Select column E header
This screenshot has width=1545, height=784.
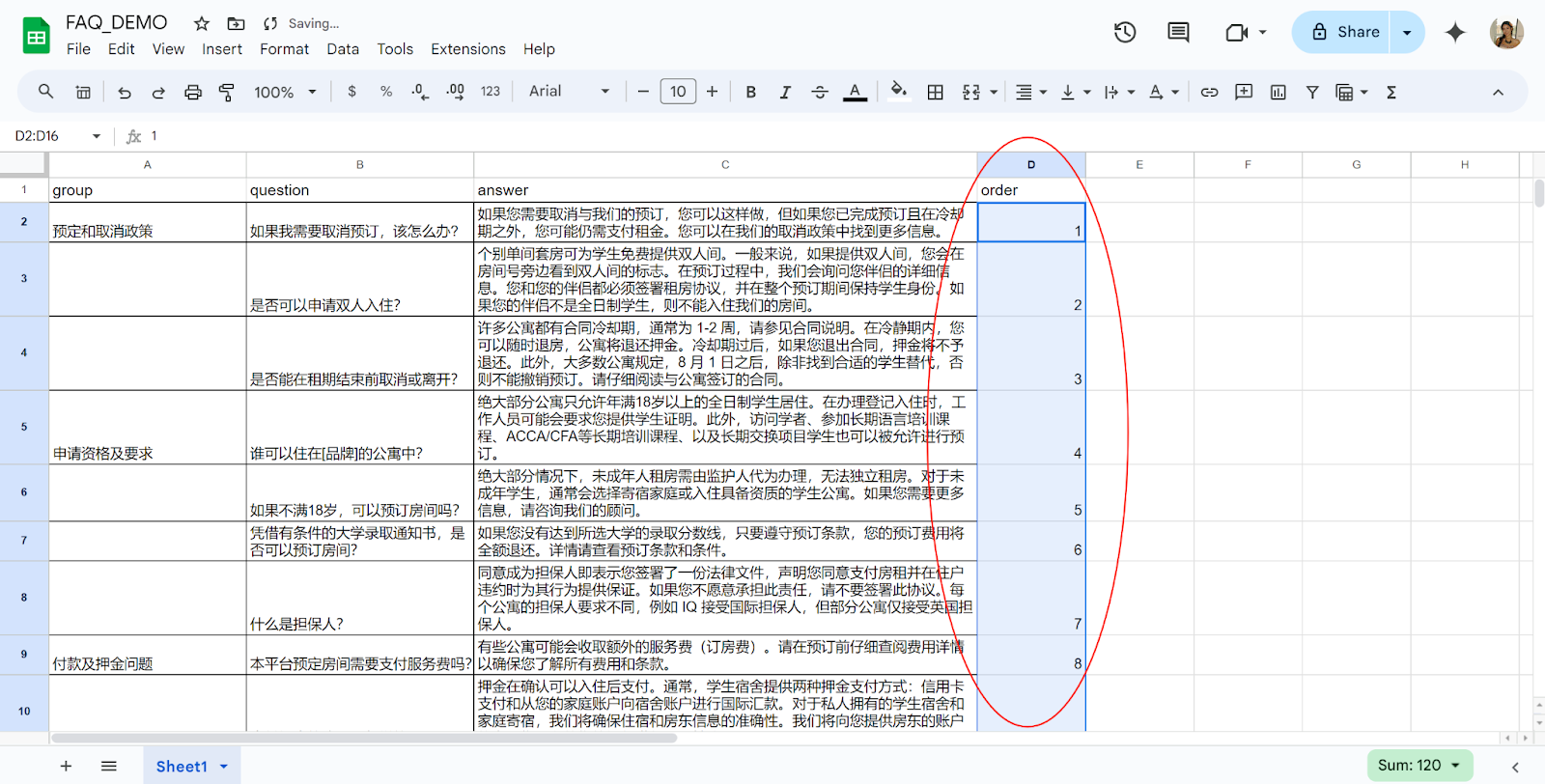pos(1139,165)
